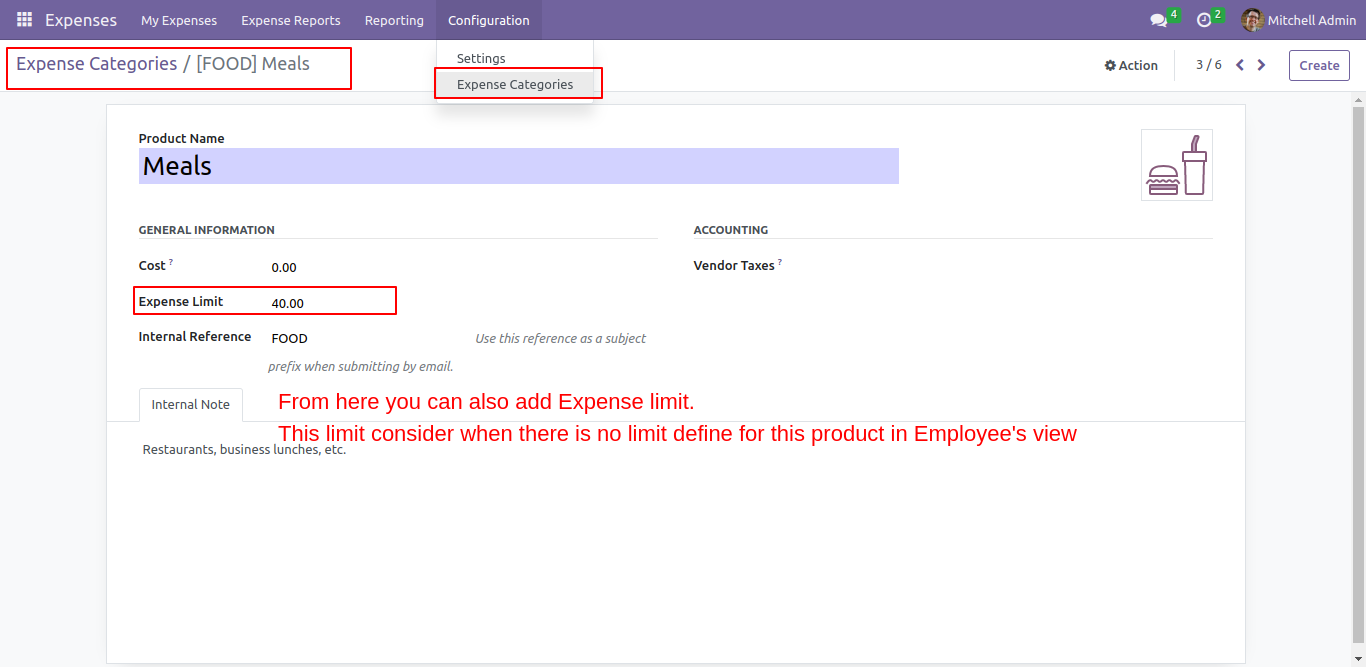Open Expense Reports menu
This screenshot has height=667, width=1366.
[x=291, y=20]
